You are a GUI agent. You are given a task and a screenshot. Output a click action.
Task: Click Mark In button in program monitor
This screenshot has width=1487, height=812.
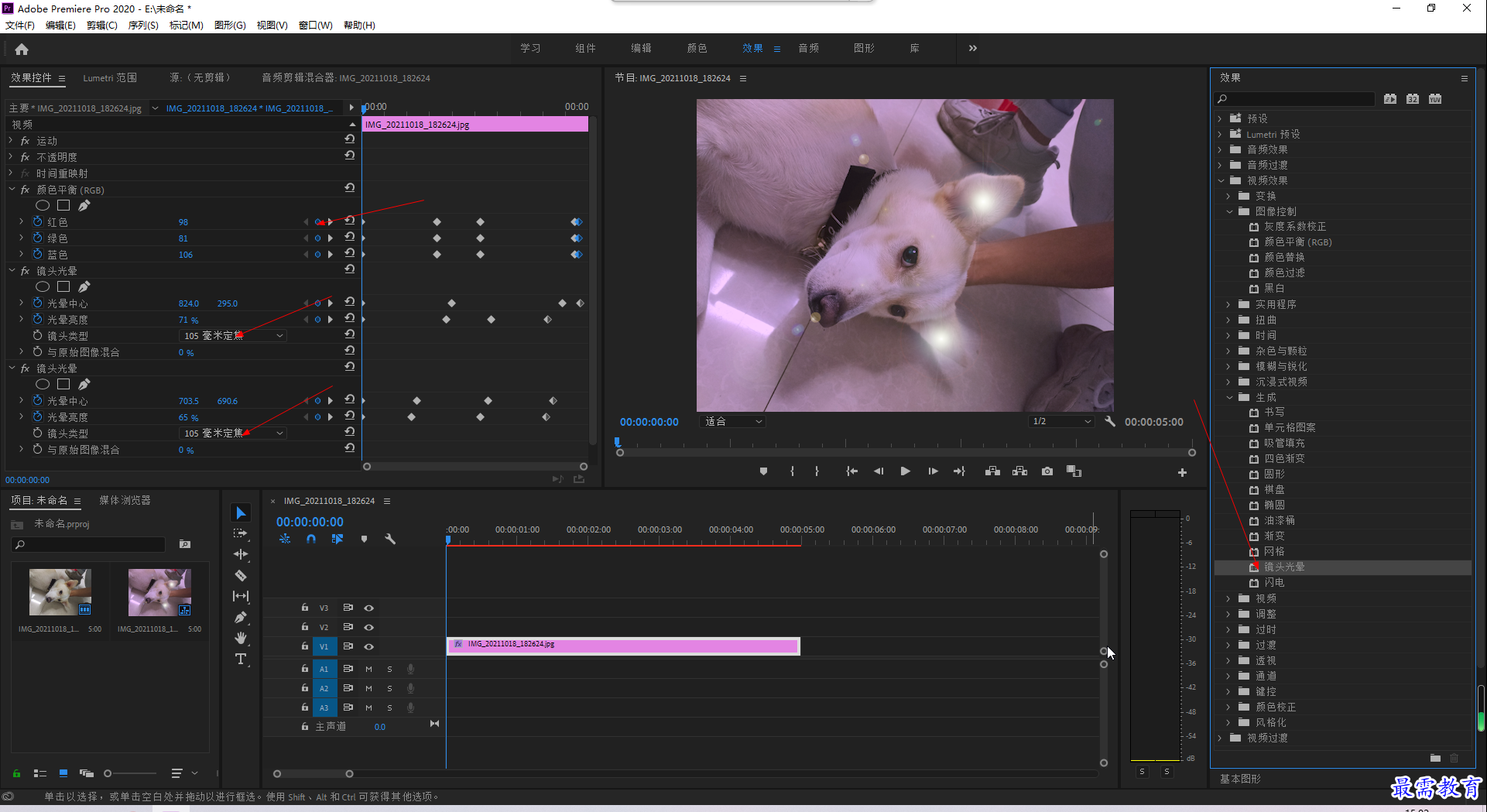[792, 471]
